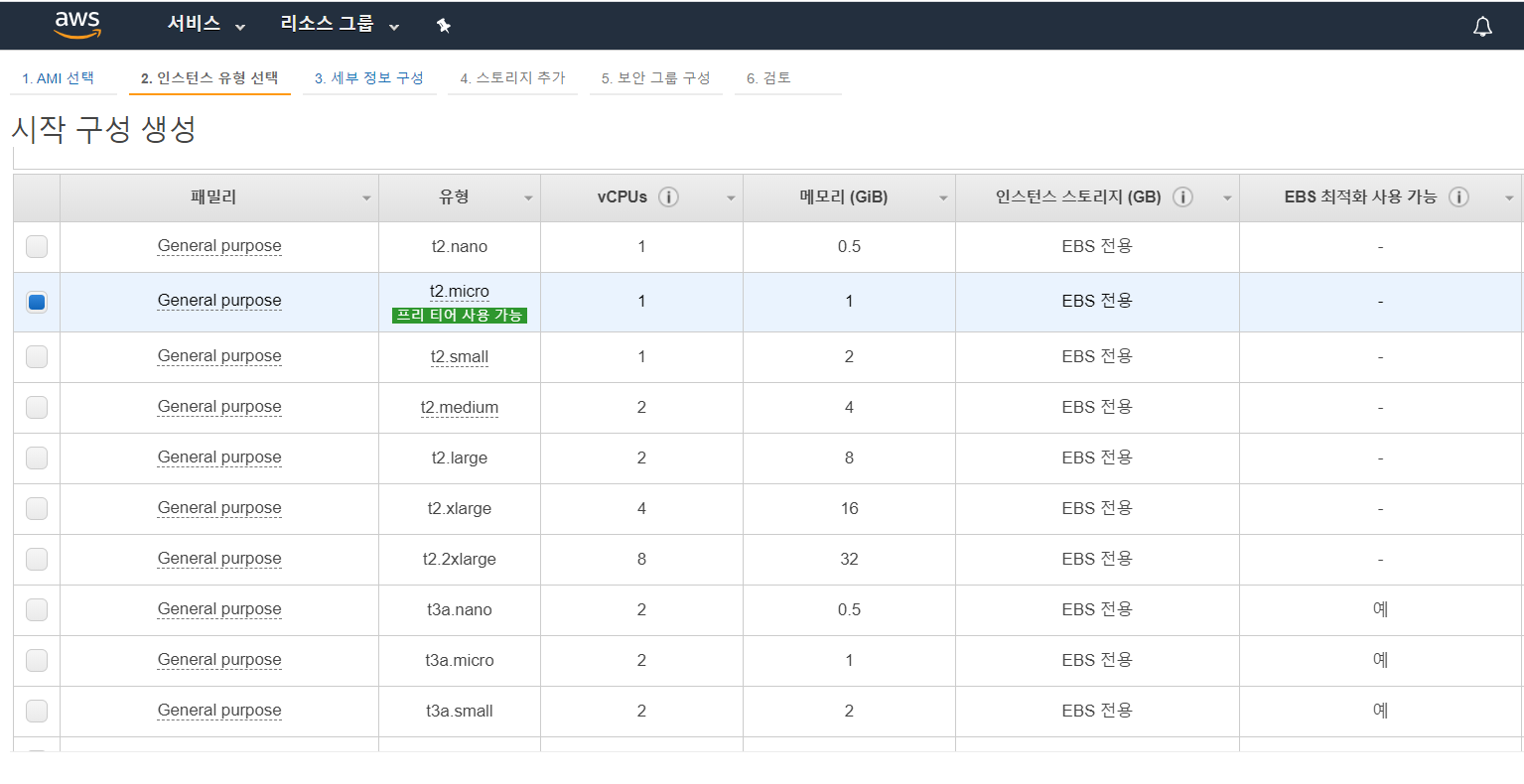Click the t2.2xlarge type cell
Image resolution: width=1524 pixels, height=784 pixels.
[x=460, y=560]
